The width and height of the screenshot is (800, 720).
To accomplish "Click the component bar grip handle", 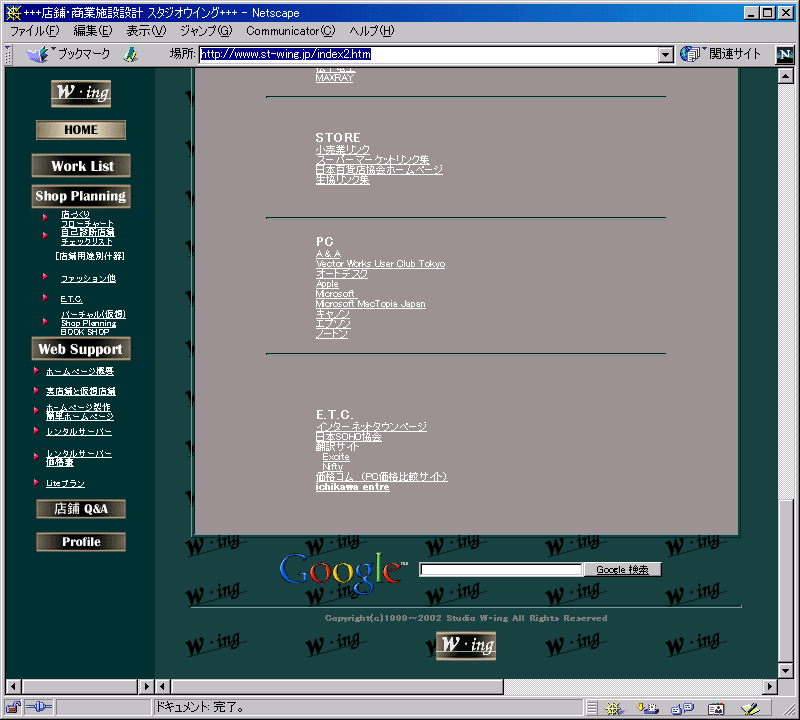I will pyautogui.click(x=591, y=708).
